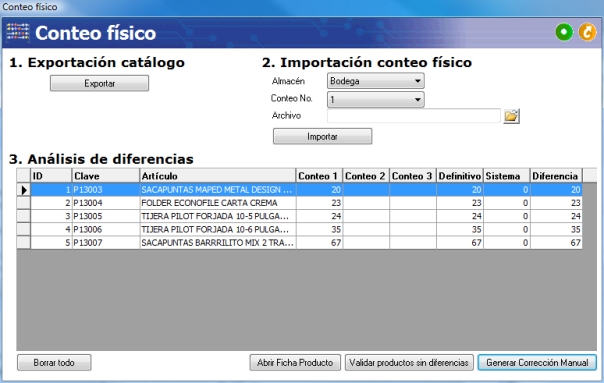
Task: Expand the Conteo No. dropdown
Action: coord(376,99)
